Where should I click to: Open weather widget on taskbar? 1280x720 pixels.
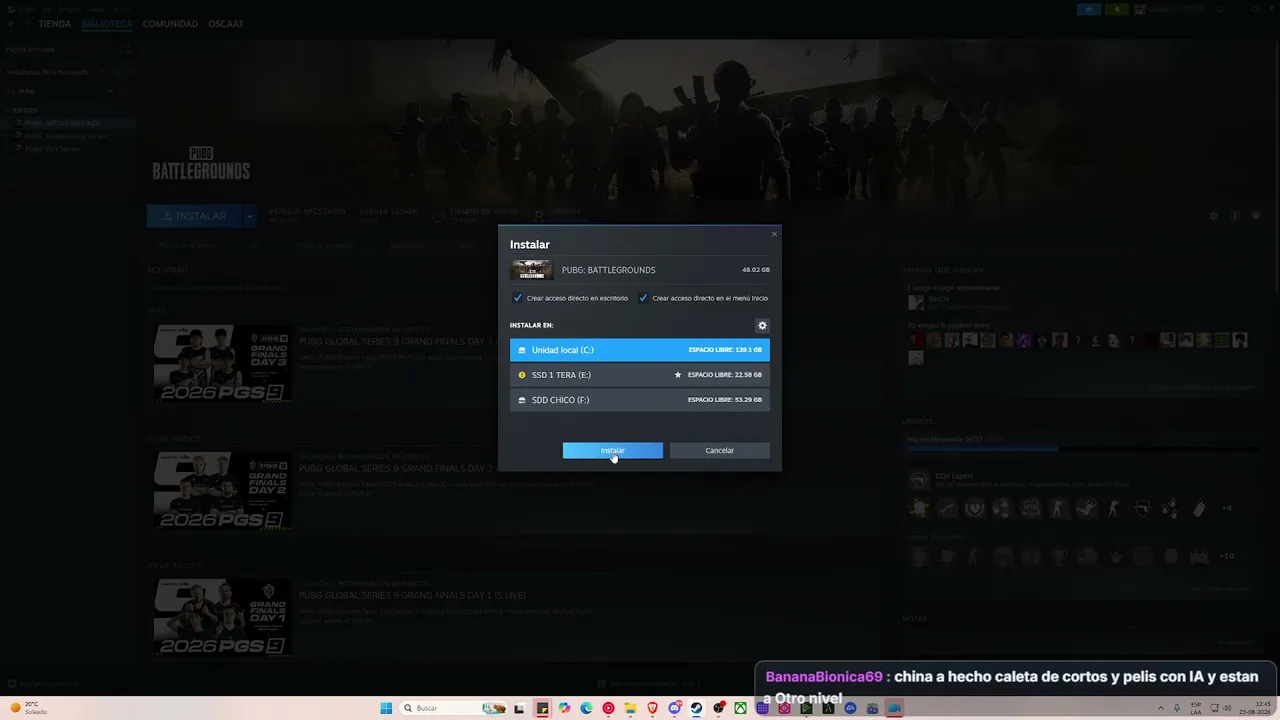[28, 708]
